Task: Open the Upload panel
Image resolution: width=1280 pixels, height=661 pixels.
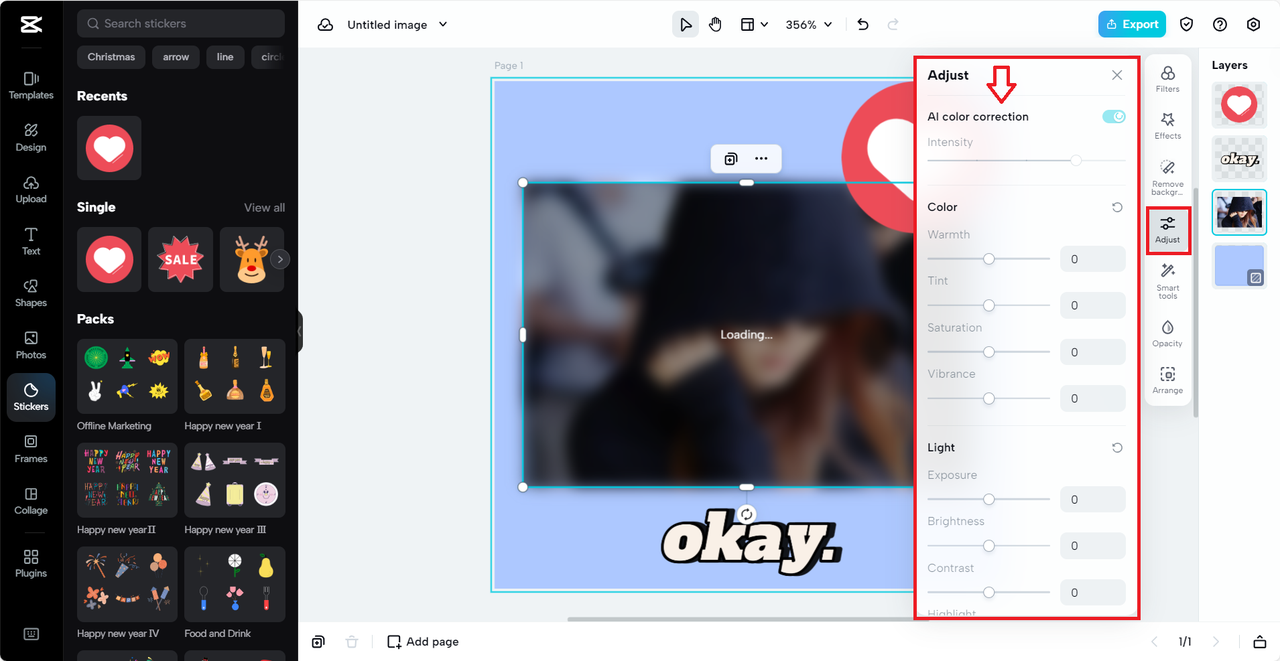Action: coord(31,190)
